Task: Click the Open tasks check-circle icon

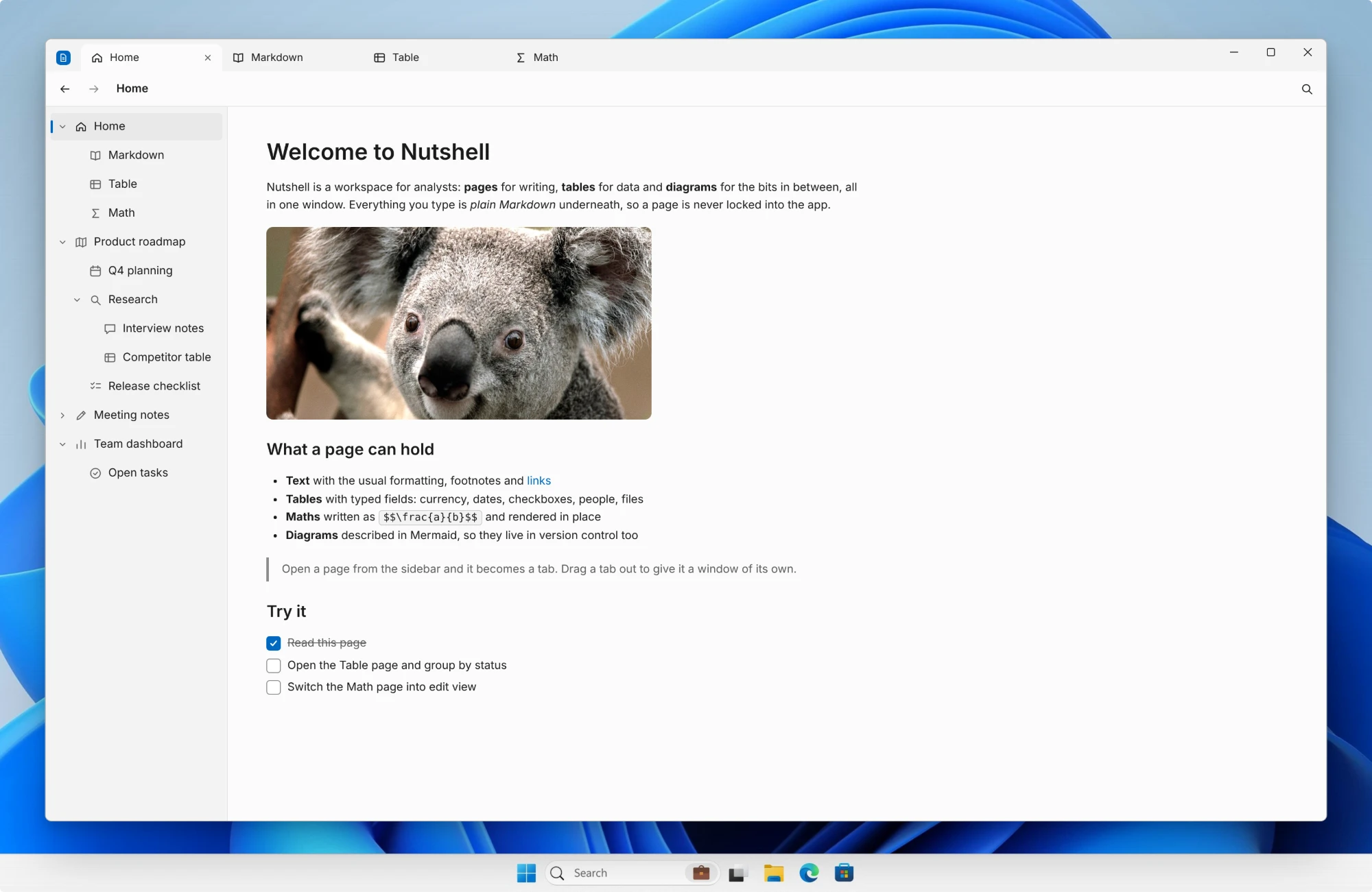Action: tap(95, 473)
